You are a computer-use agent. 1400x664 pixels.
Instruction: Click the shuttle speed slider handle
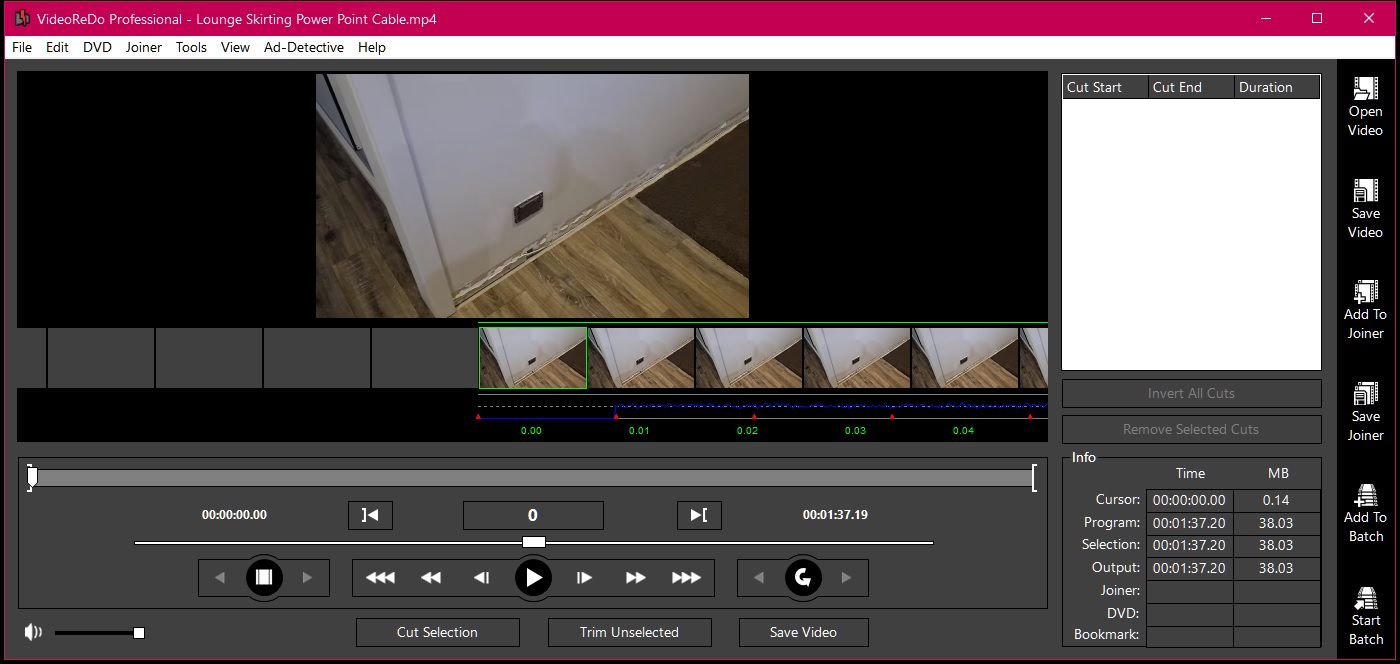(534, 542)
